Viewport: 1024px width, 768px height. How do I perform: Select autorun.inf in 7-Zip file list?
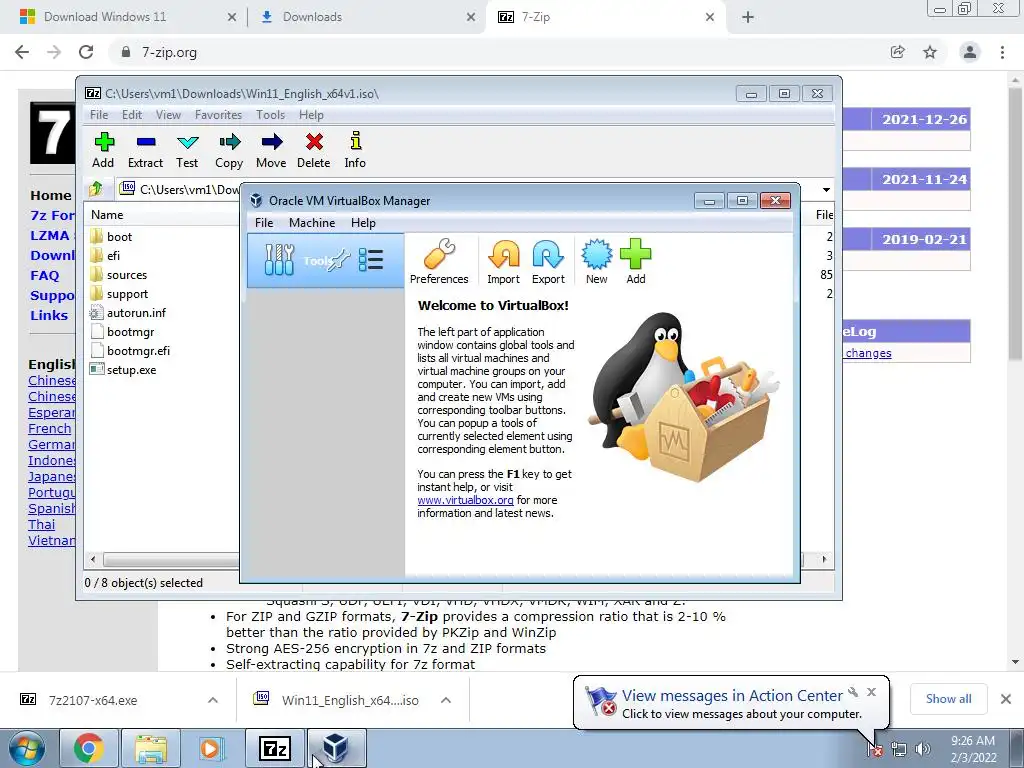(x=136, y=313)
